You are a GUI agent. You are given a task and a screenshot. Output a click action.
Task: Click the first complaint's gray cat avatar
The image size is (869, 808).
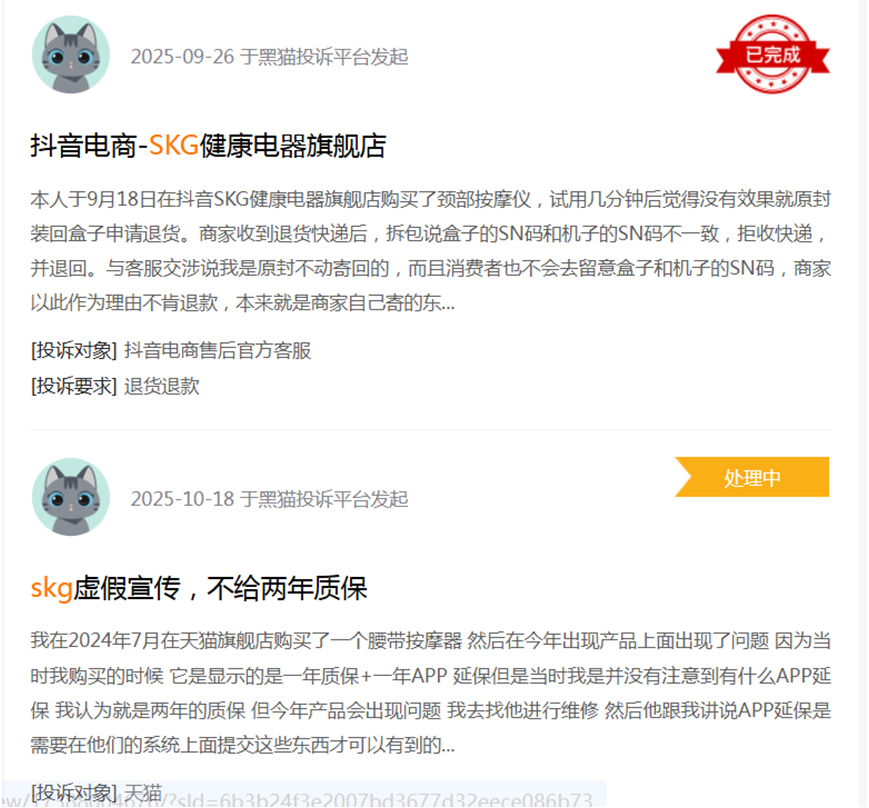tap(71, 54)
